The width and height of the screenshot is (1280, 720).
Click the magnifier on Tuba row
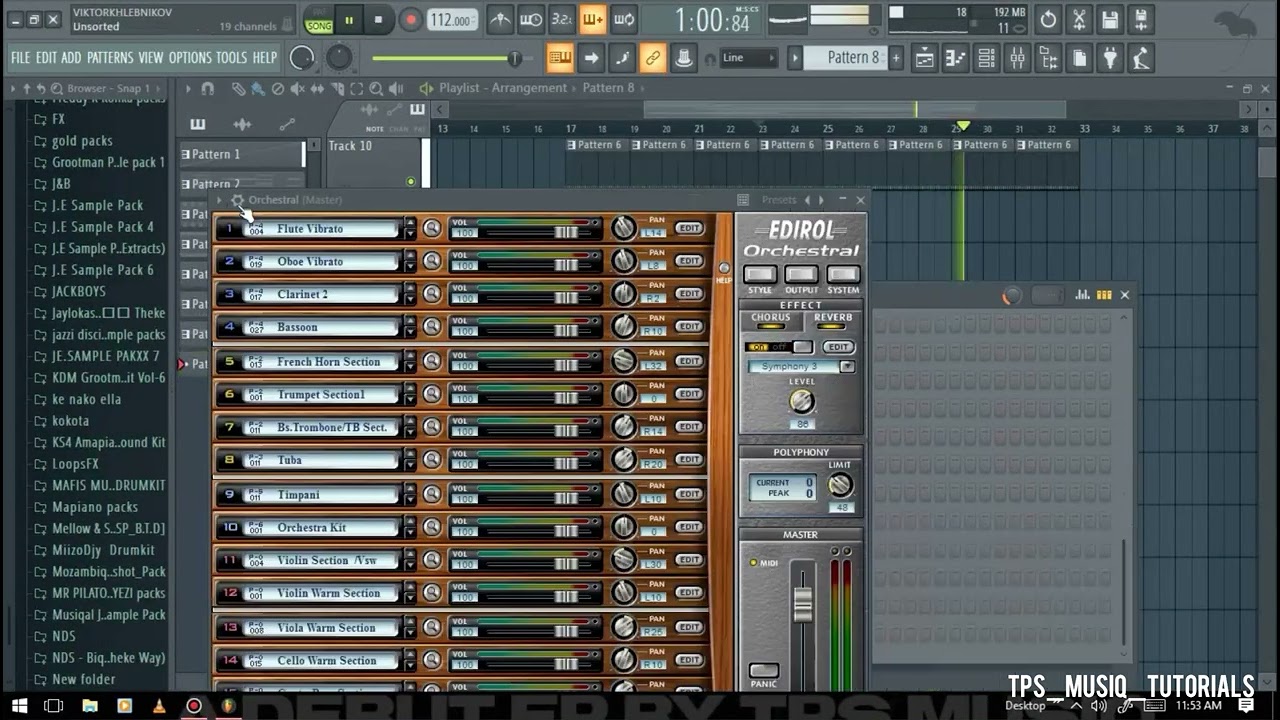[x=432, y=460]
